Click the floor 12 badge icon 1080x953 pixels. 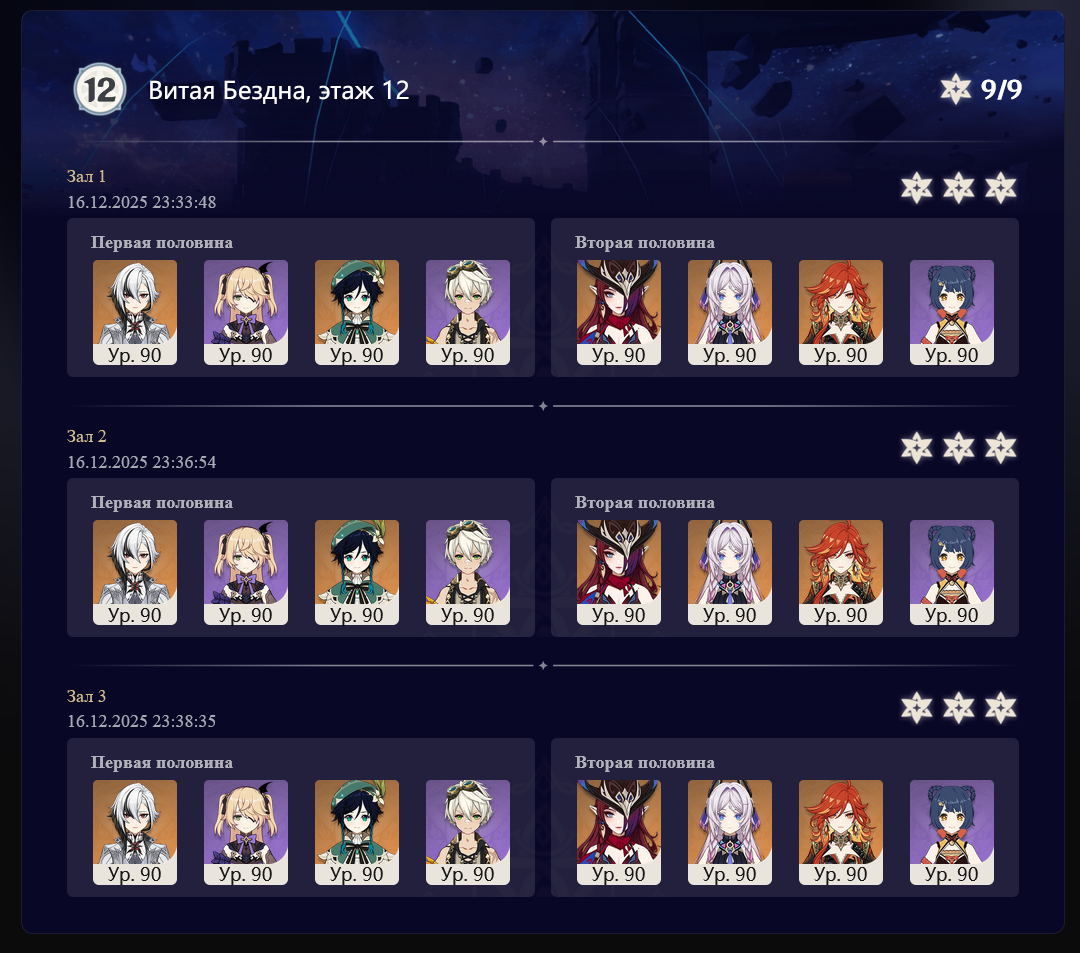click(100, 90)
